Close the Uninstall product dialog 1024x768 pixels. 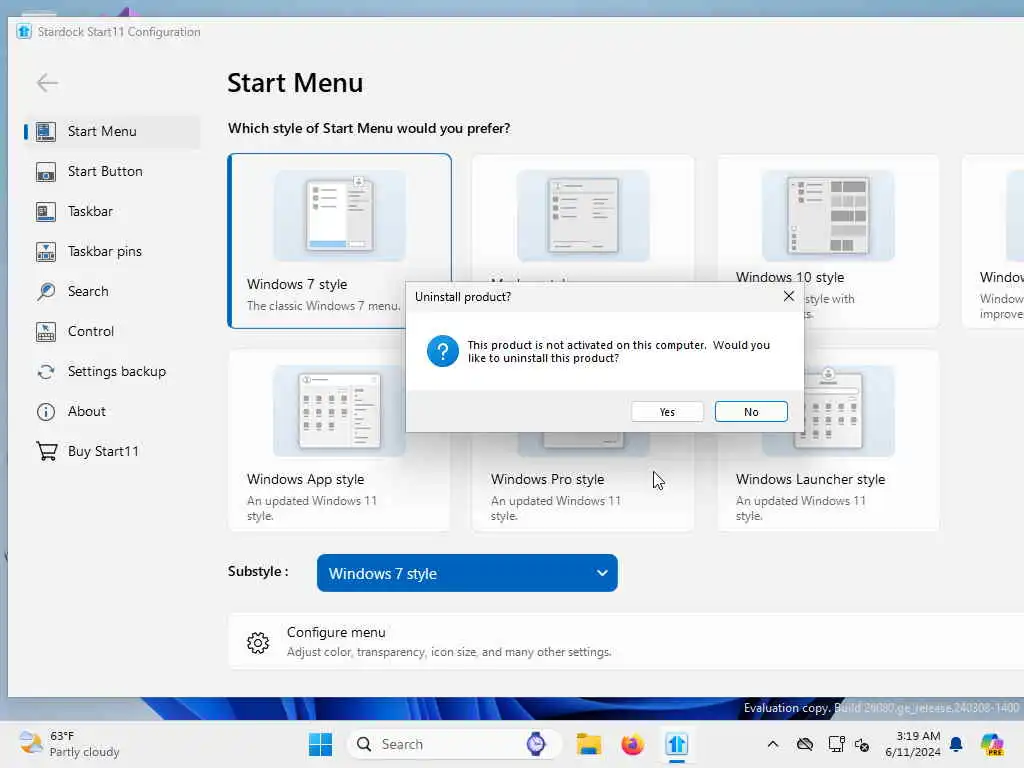[x=789, y=296]
